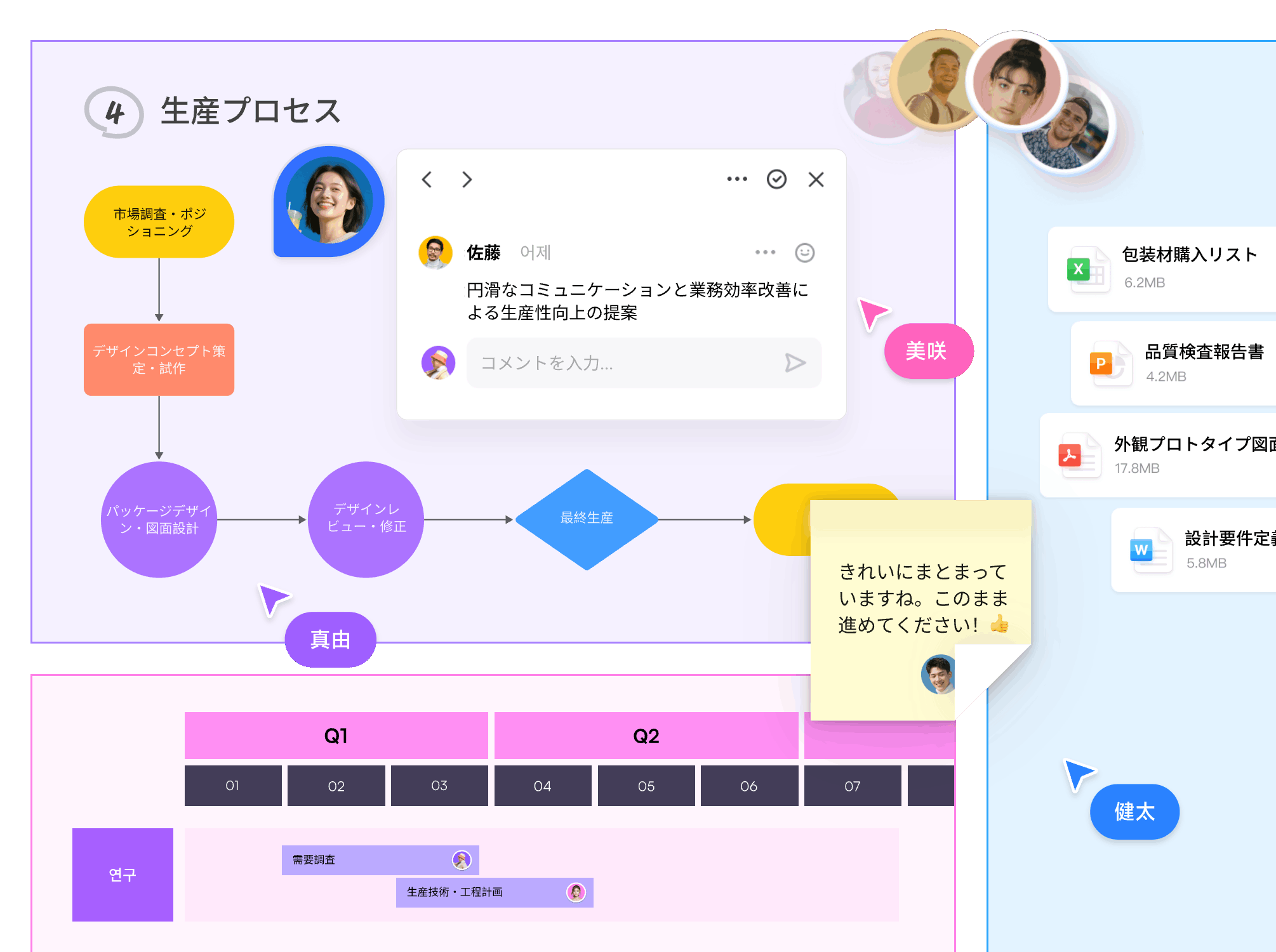Screen dimensions: 1276x952
Task: Go to next comment with right chevron
Action: pos(467,180)
